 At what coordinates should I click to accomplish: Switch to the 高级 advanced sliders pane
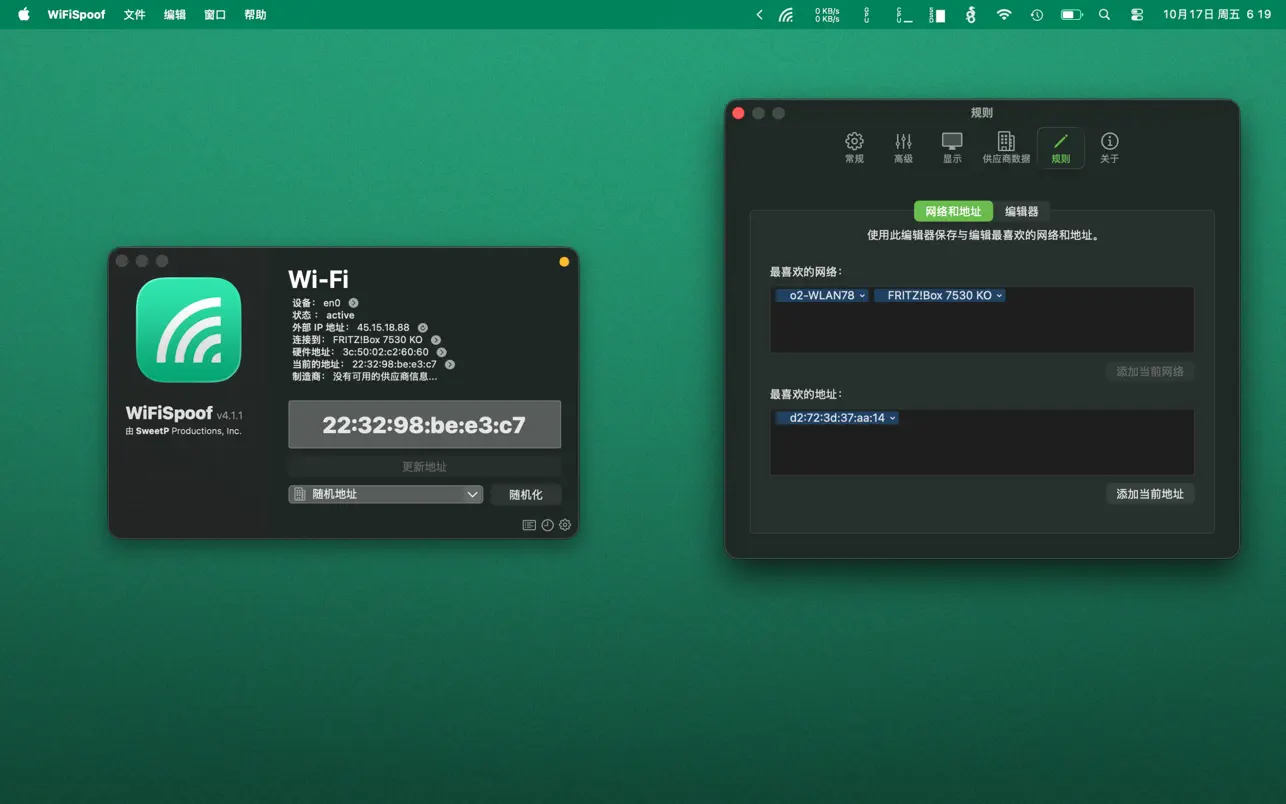click(903, 148)
